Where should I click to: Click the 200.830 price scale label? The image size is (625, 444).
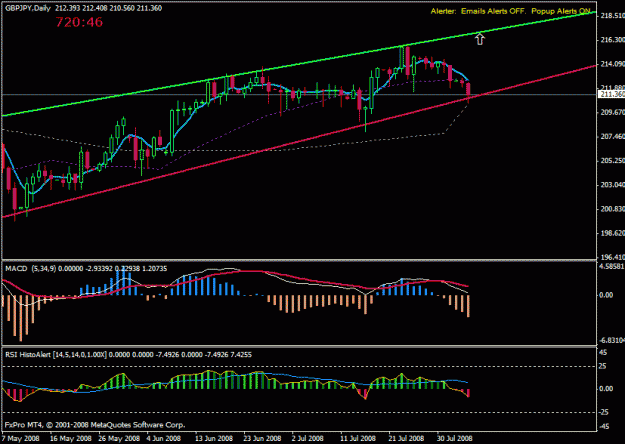(x=612, y=209)
